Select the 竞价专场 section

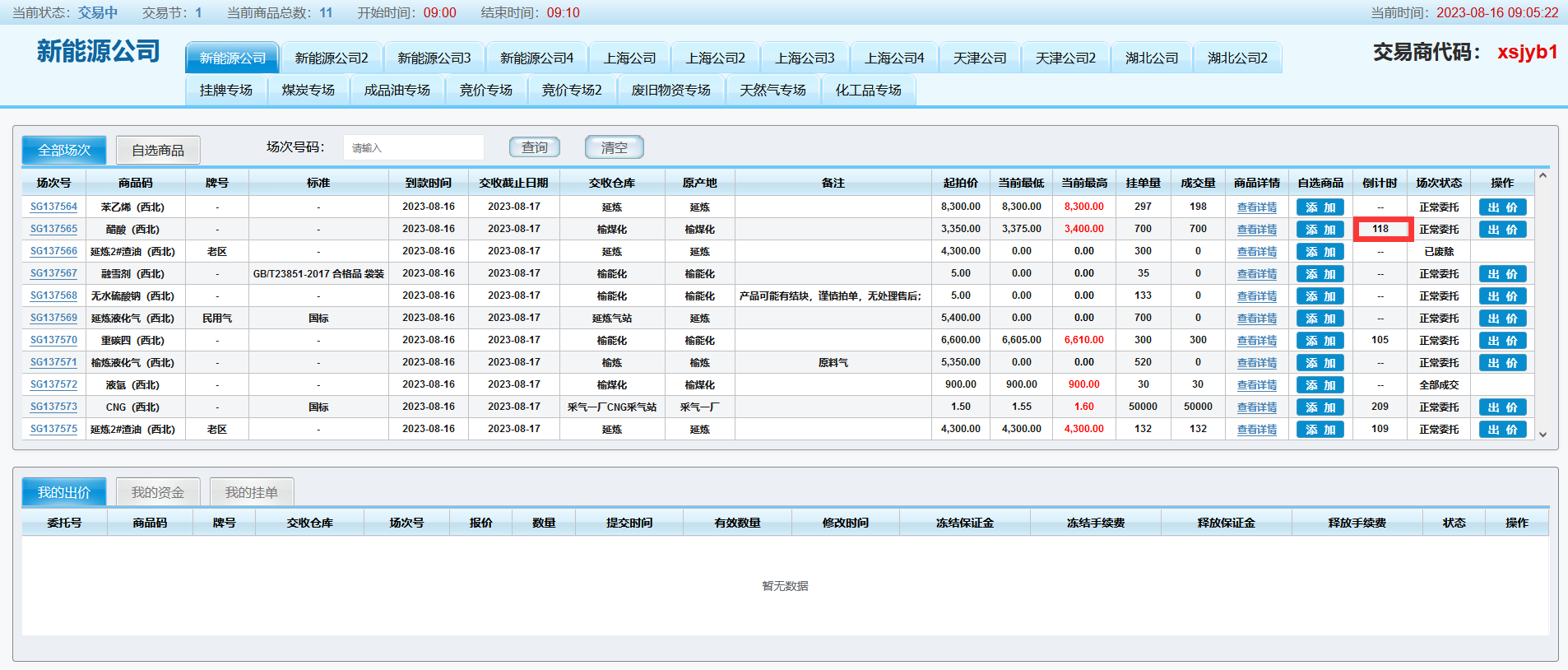coord(486,90)
